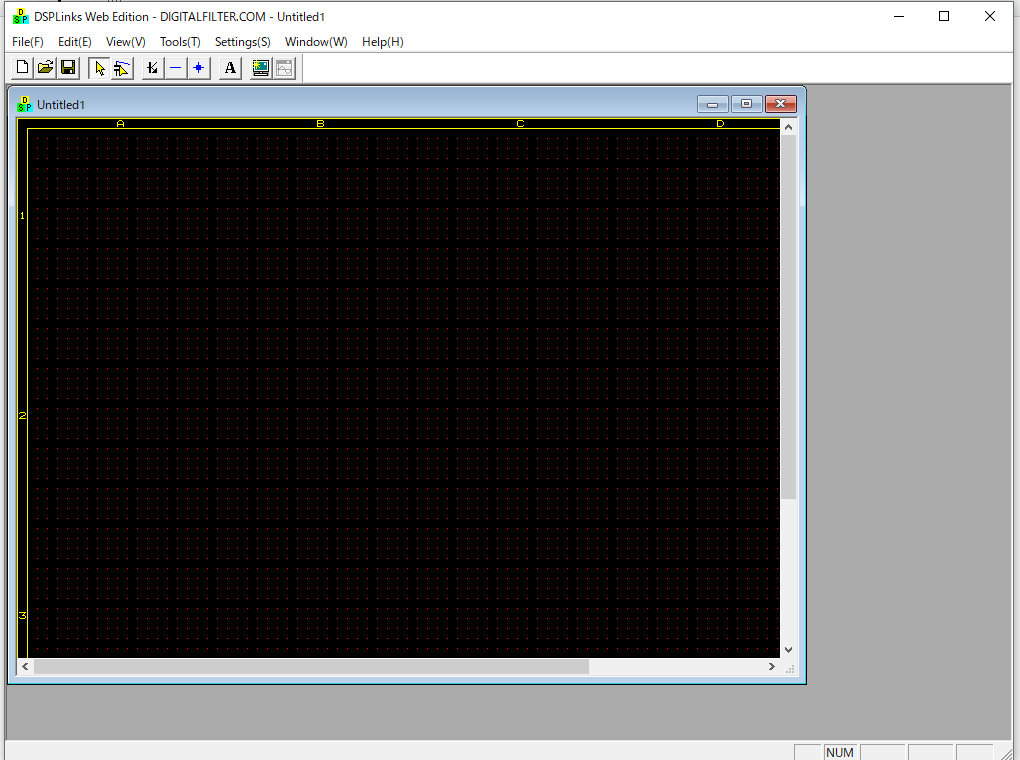Select the arrow pointer tool
1020x760 pixels.
pyautogui.click(x=99, y=68)
